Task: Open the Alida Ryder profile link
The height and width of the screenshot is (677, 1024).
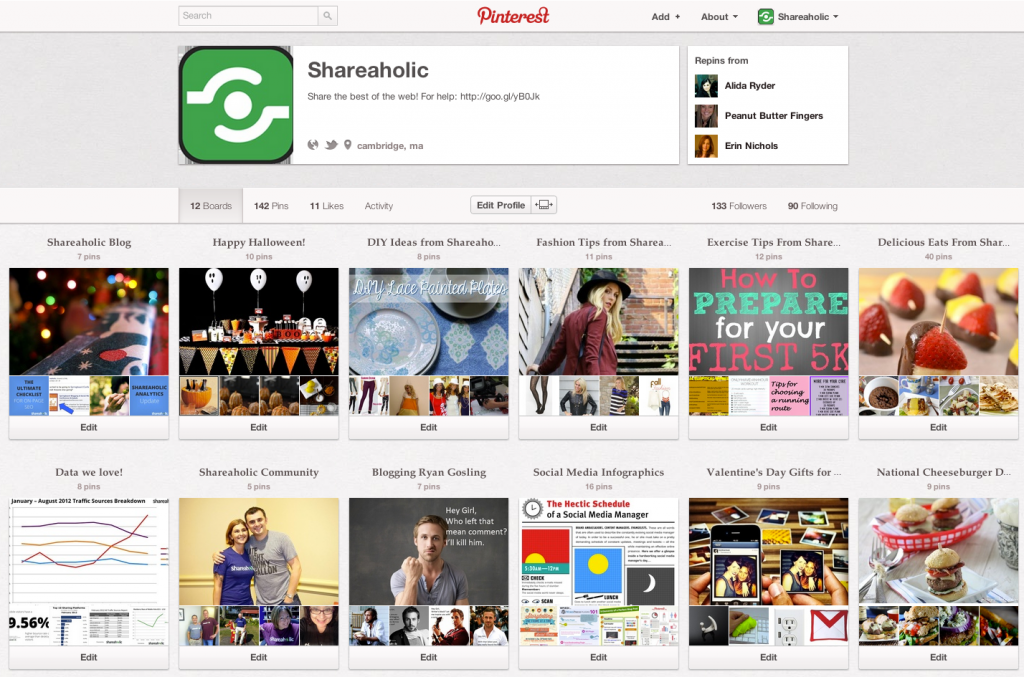Action: click(750, 86)
